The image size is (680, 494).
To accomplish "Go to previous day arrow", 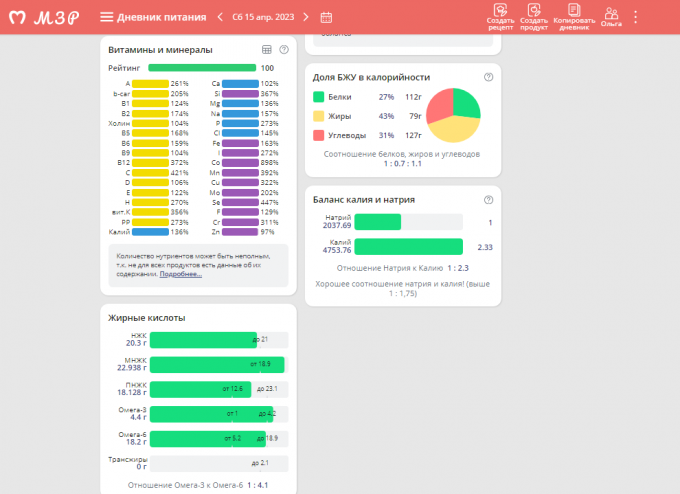I will pos(219,17).
